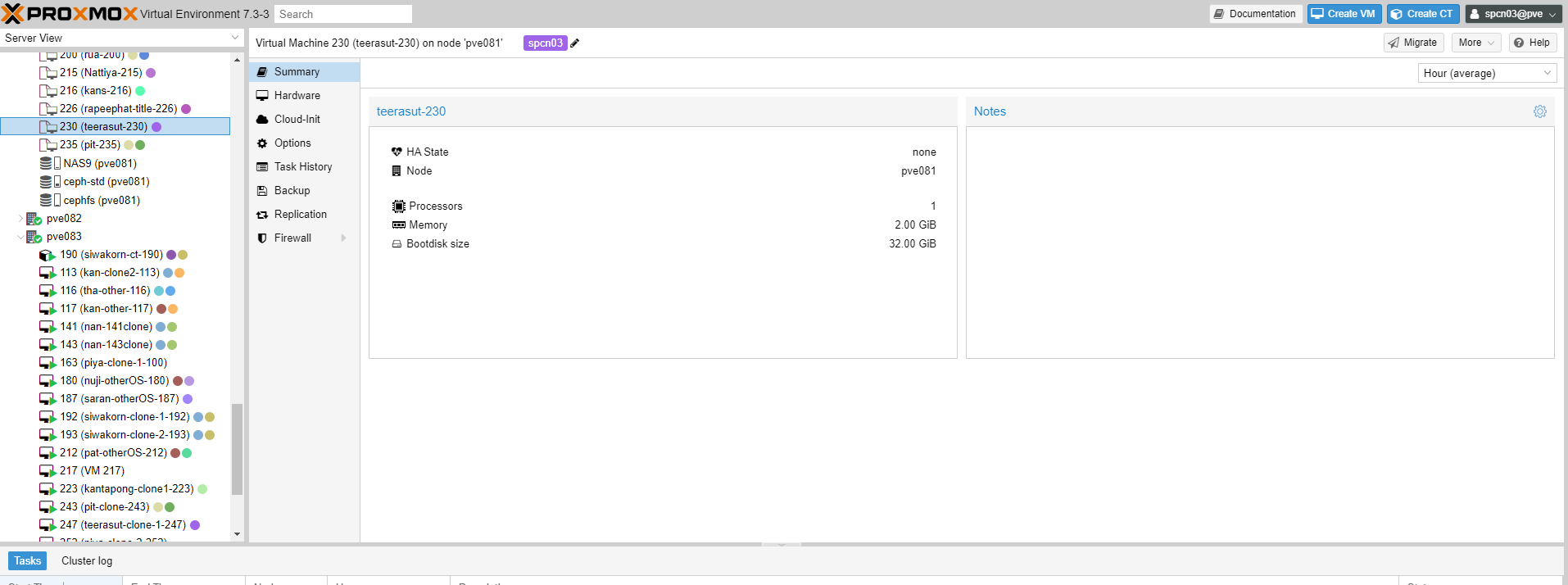This screenshot has height=585, width=1568.
Task: Click the tree scroll up arrow
Action: click(x=238, y=60)
